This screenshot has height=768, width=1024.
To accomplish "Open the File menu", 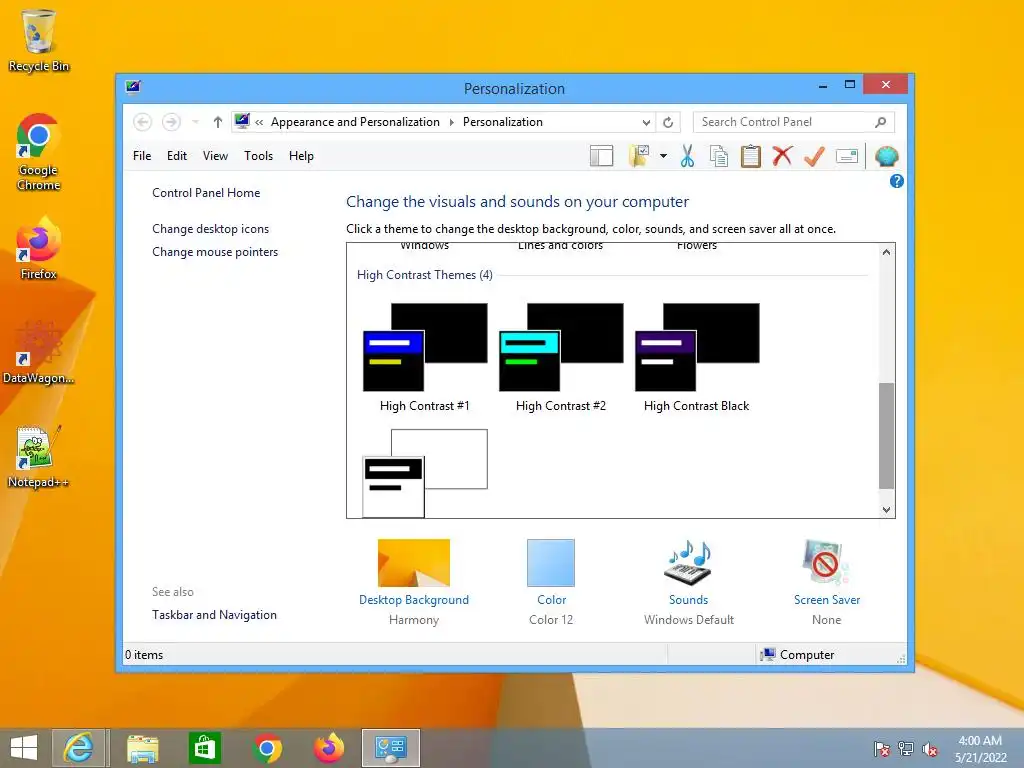I will tap(142, 156).
